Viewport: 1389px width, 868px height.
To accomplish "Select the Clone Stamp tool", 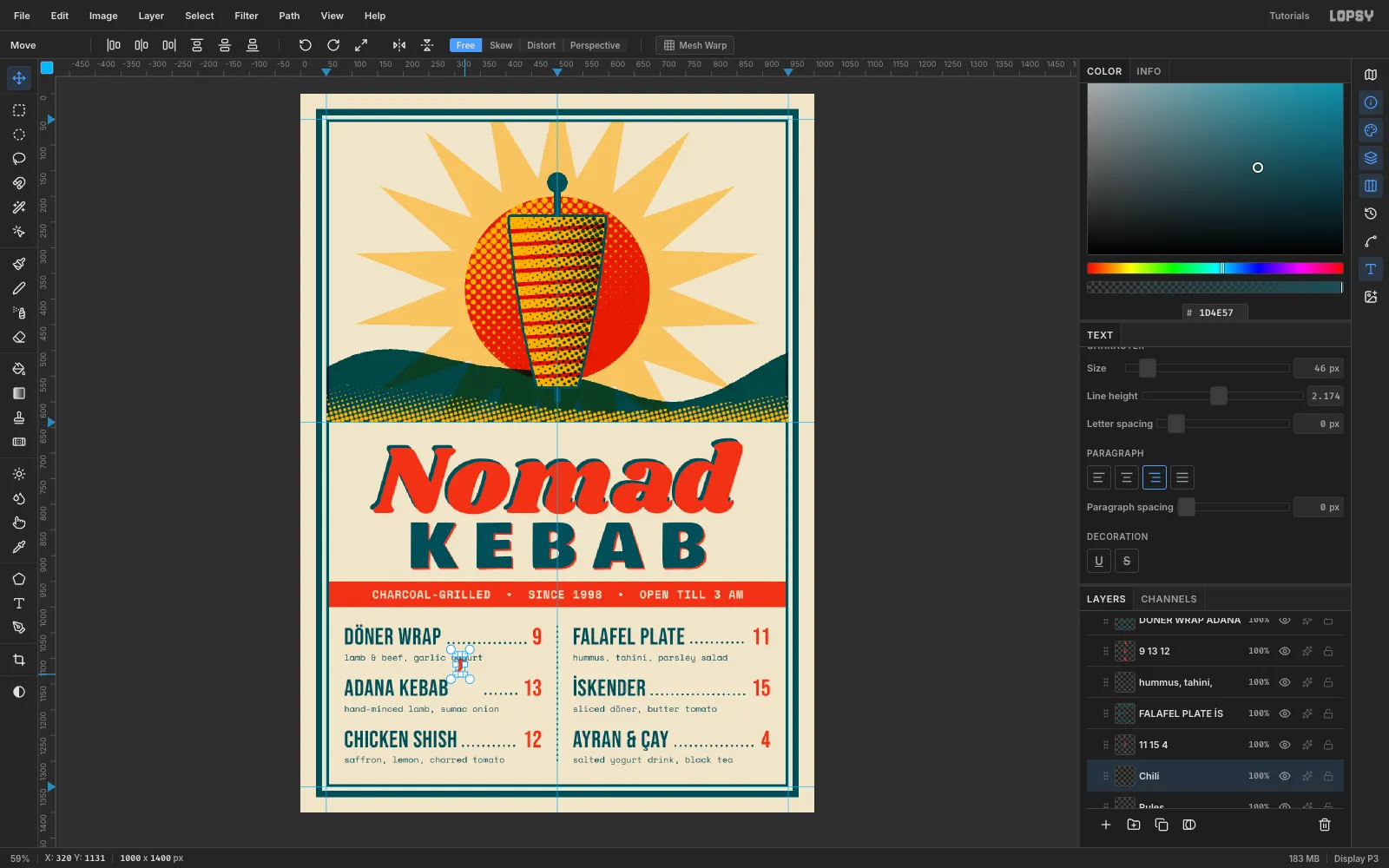I will pyautogui.click(x=19, y=418).
